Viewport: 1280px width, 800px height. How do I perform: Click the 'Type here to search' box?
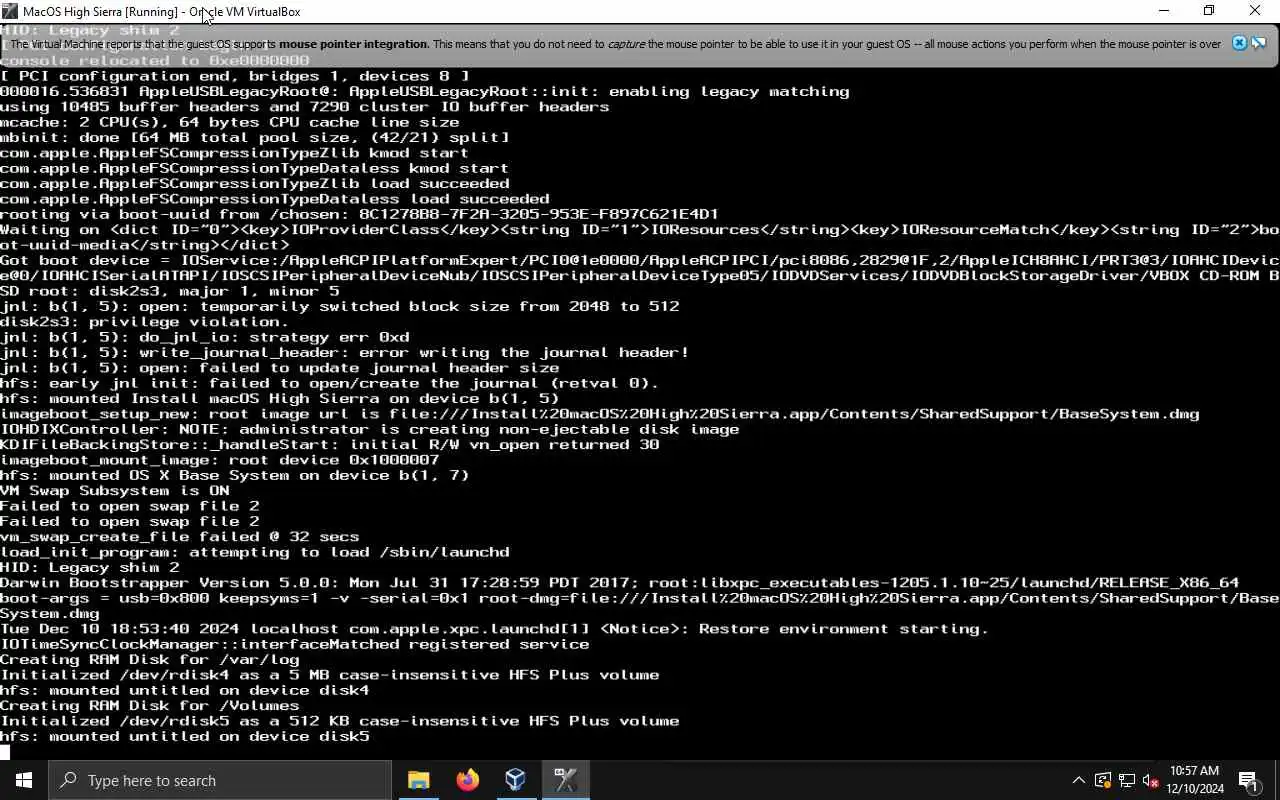pyautogui.click(x=220, y=780)
